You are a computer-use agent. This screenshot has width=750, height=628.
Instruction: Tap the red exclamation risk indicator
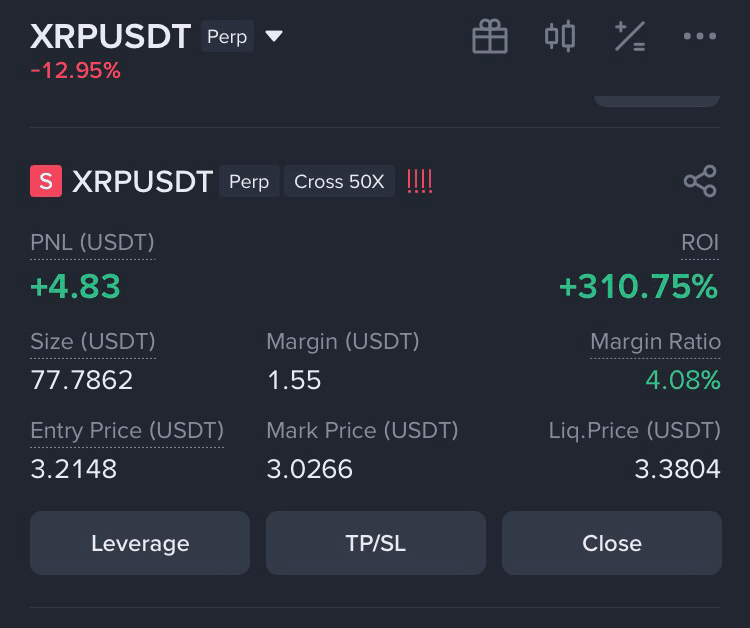[420, 181]
